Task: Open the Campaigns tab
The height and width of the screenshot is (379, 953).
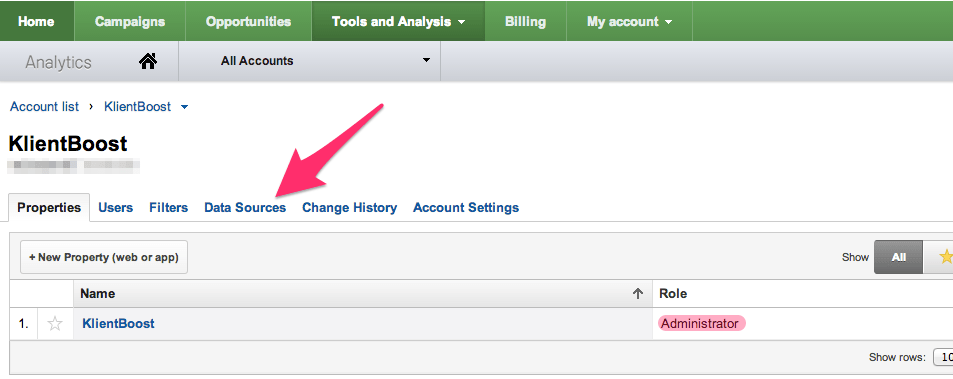Action: click(x=129, y=22)
